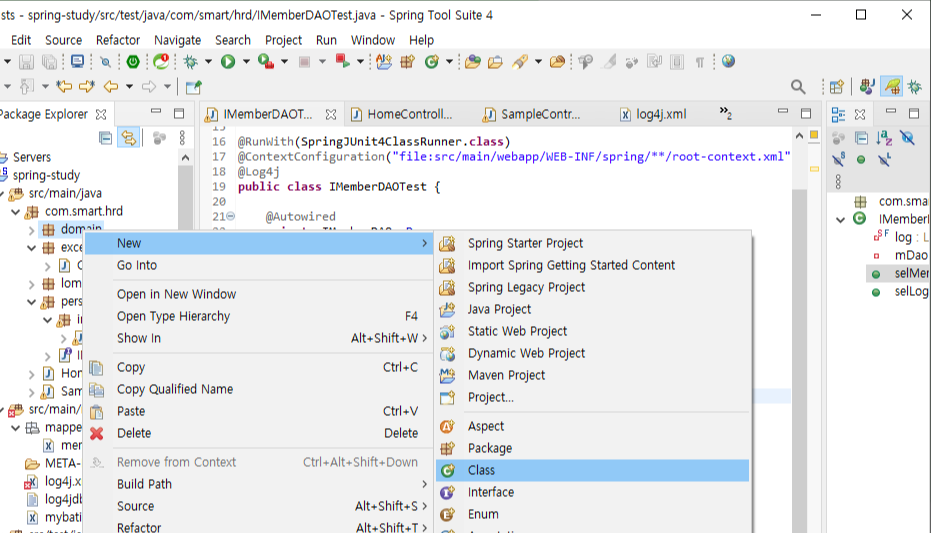Viewport: 931px width, 533px height.
Task: Click the Relaunch icon with red badge
Action: (161, 61)
